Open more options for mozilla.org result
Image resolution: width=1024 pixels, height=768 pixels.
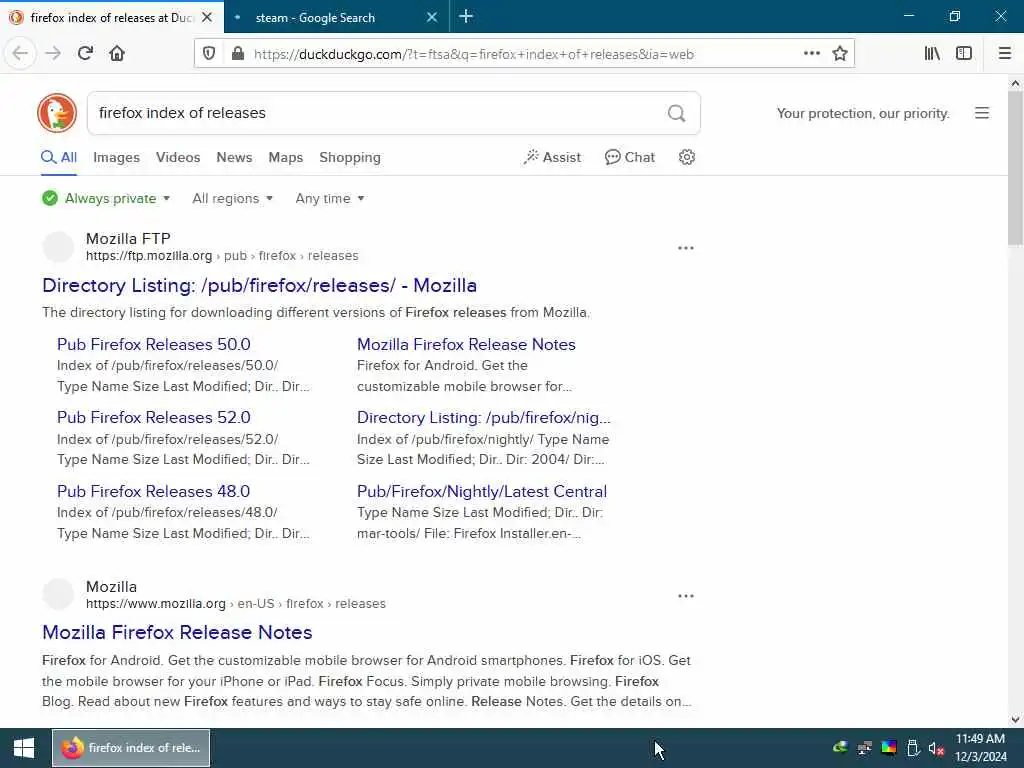[686, 596]
